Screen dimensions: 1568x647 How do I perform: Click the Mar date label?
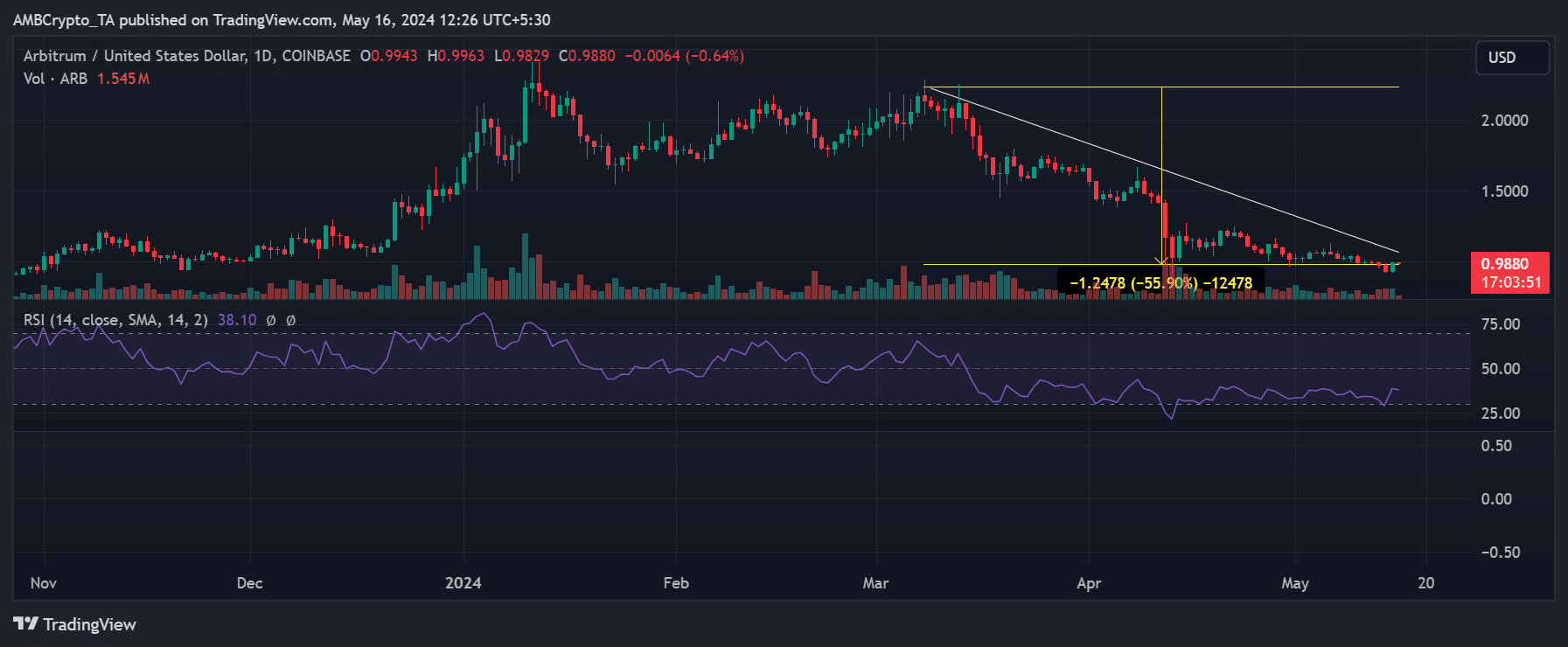coord(875,583)
